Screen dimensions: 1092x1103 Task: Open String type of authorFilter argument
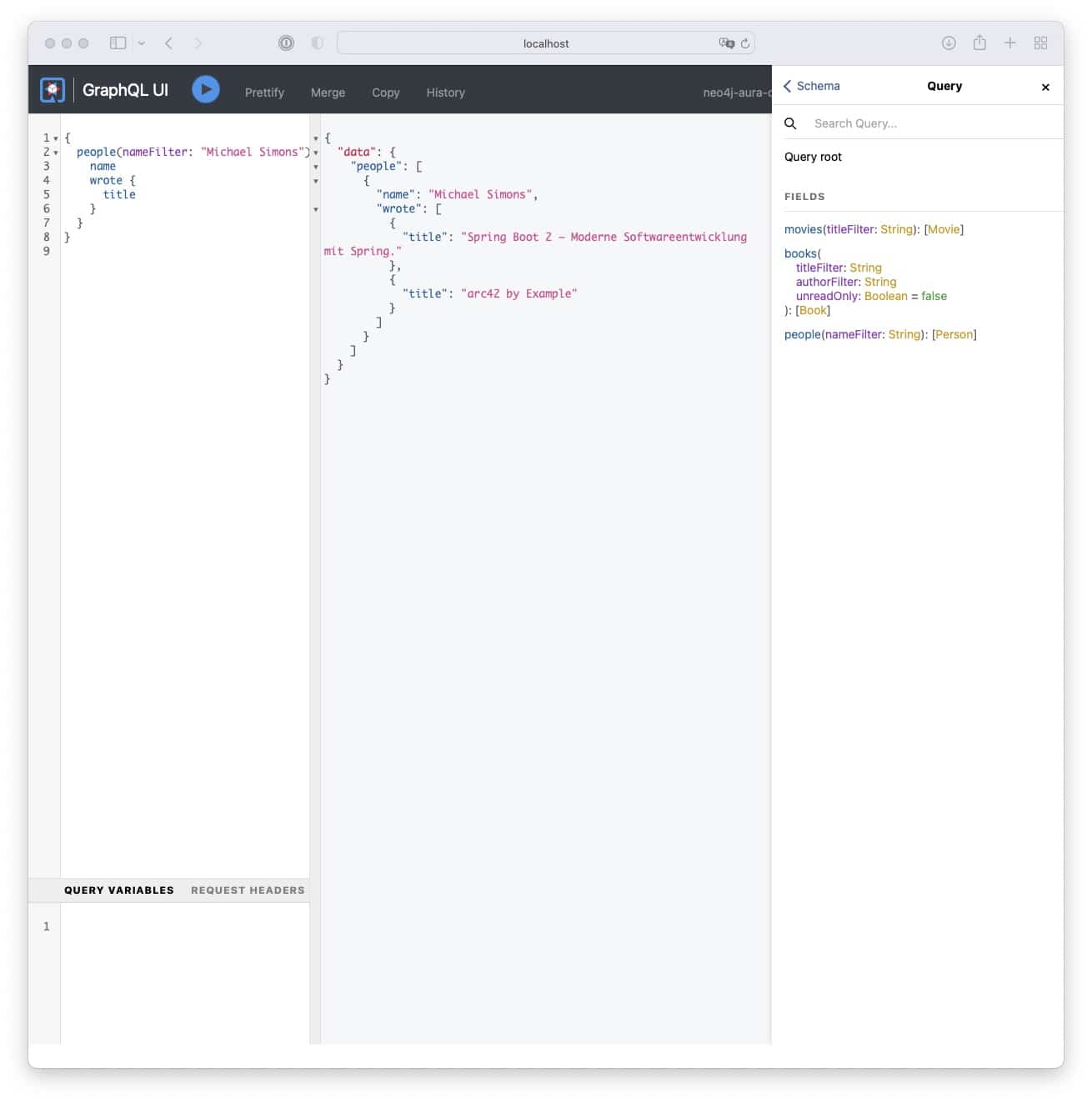point(880,282)
